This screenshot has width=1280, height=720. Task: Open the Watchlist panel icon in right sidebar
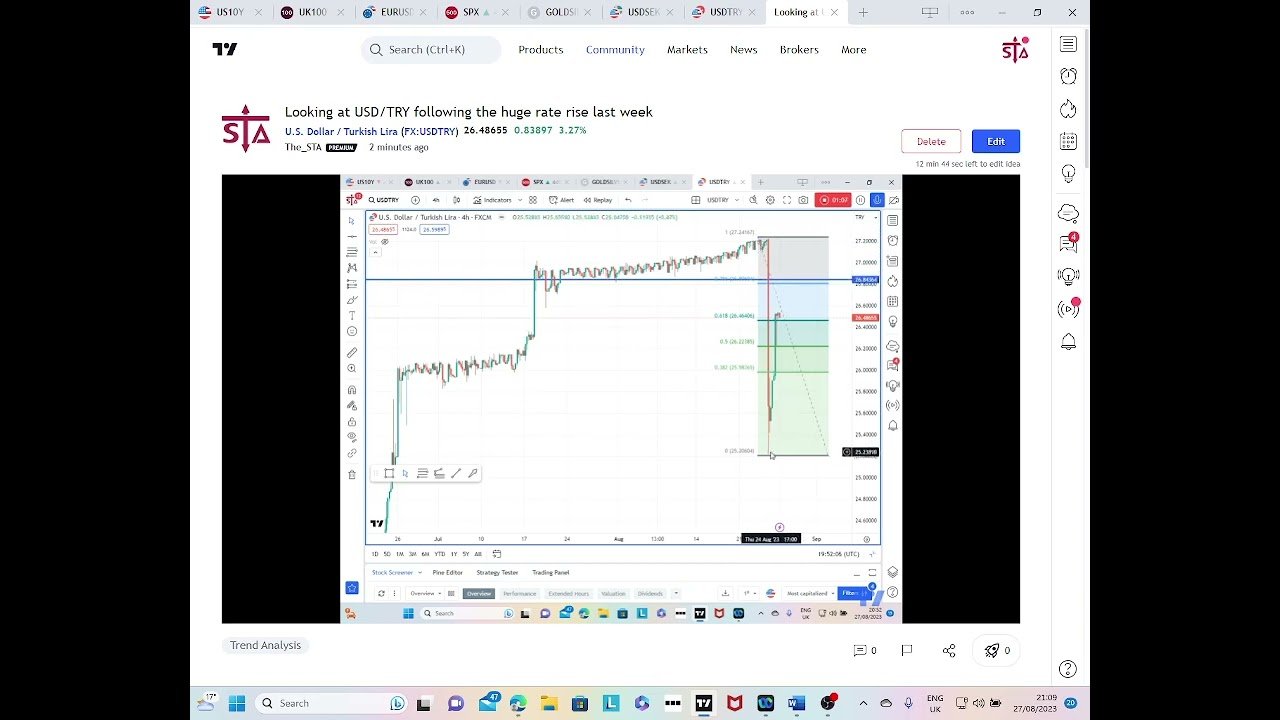[x=1068, y=44]
